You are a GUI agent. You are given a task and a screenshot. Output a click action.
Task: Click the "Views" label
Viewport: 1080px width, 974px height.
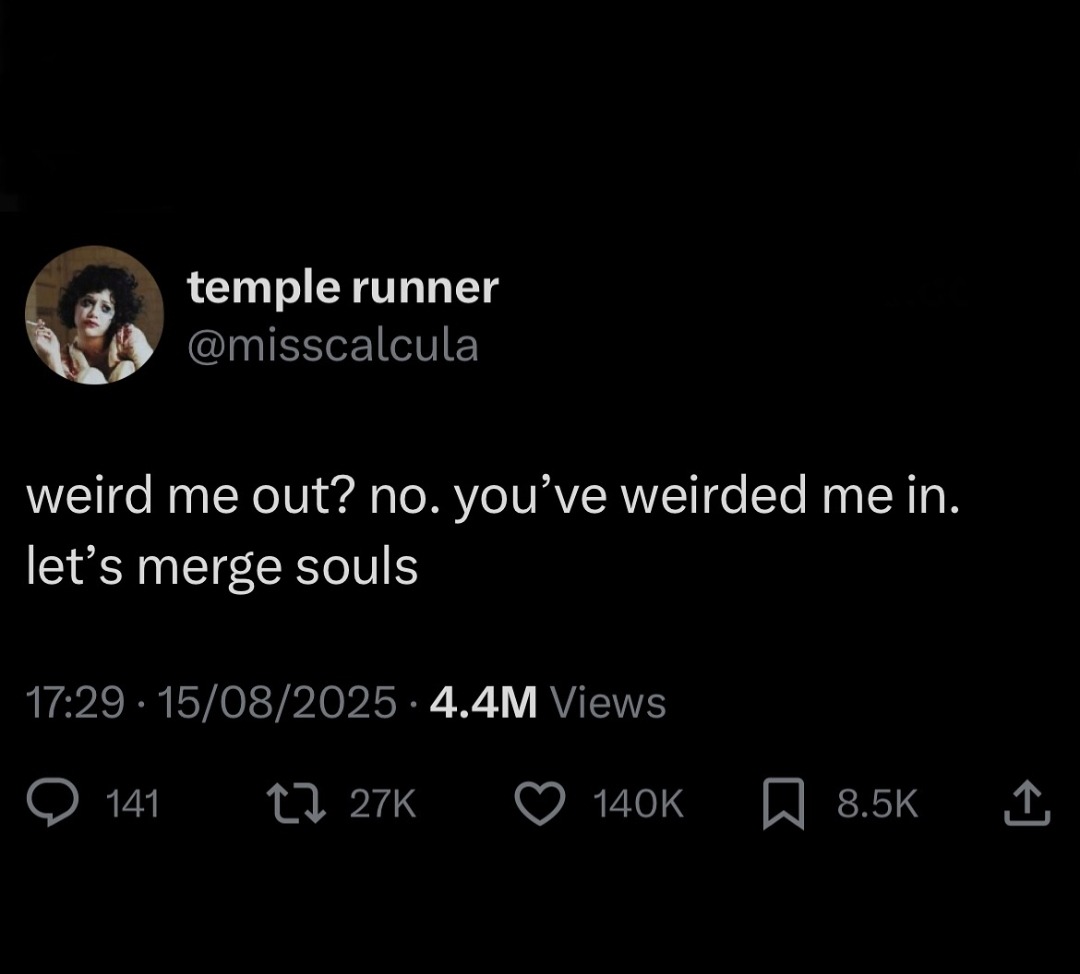608,702
